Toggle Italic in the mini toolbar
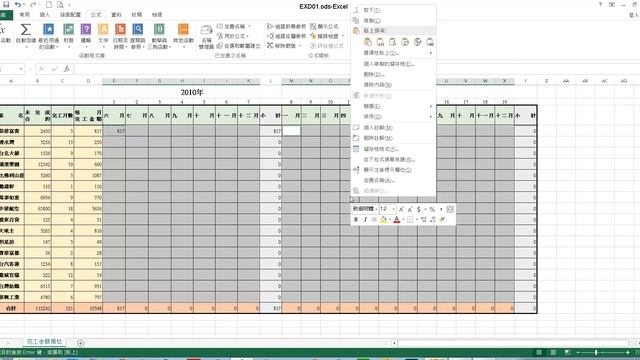Viewport: 640px width, 360px height. pos(365,220)
